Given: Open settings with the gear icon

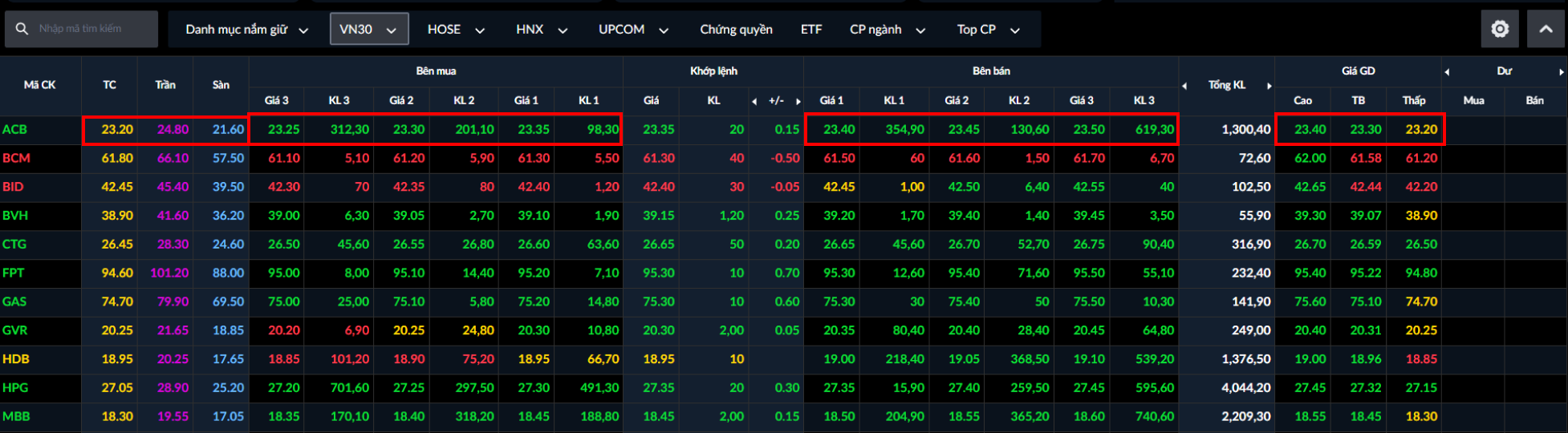Looking at the screenshot, I should pos(1500,29).
